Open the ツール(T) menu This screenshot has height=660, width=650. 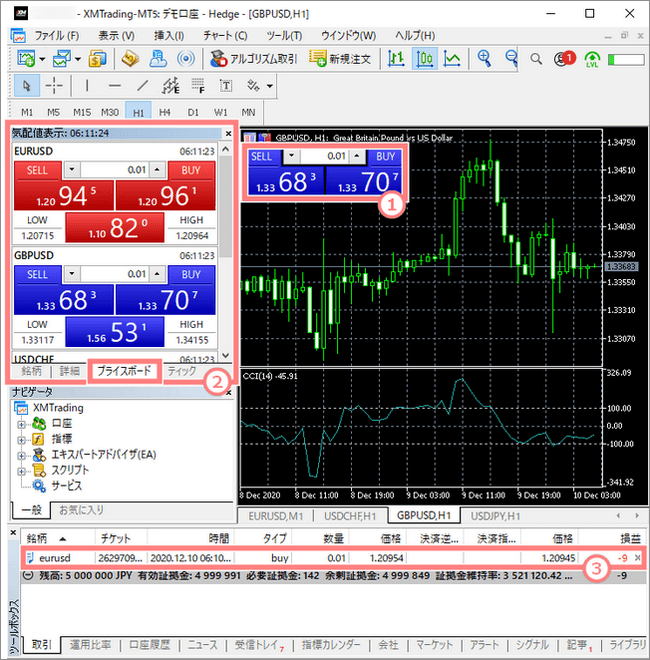(284, 36)
